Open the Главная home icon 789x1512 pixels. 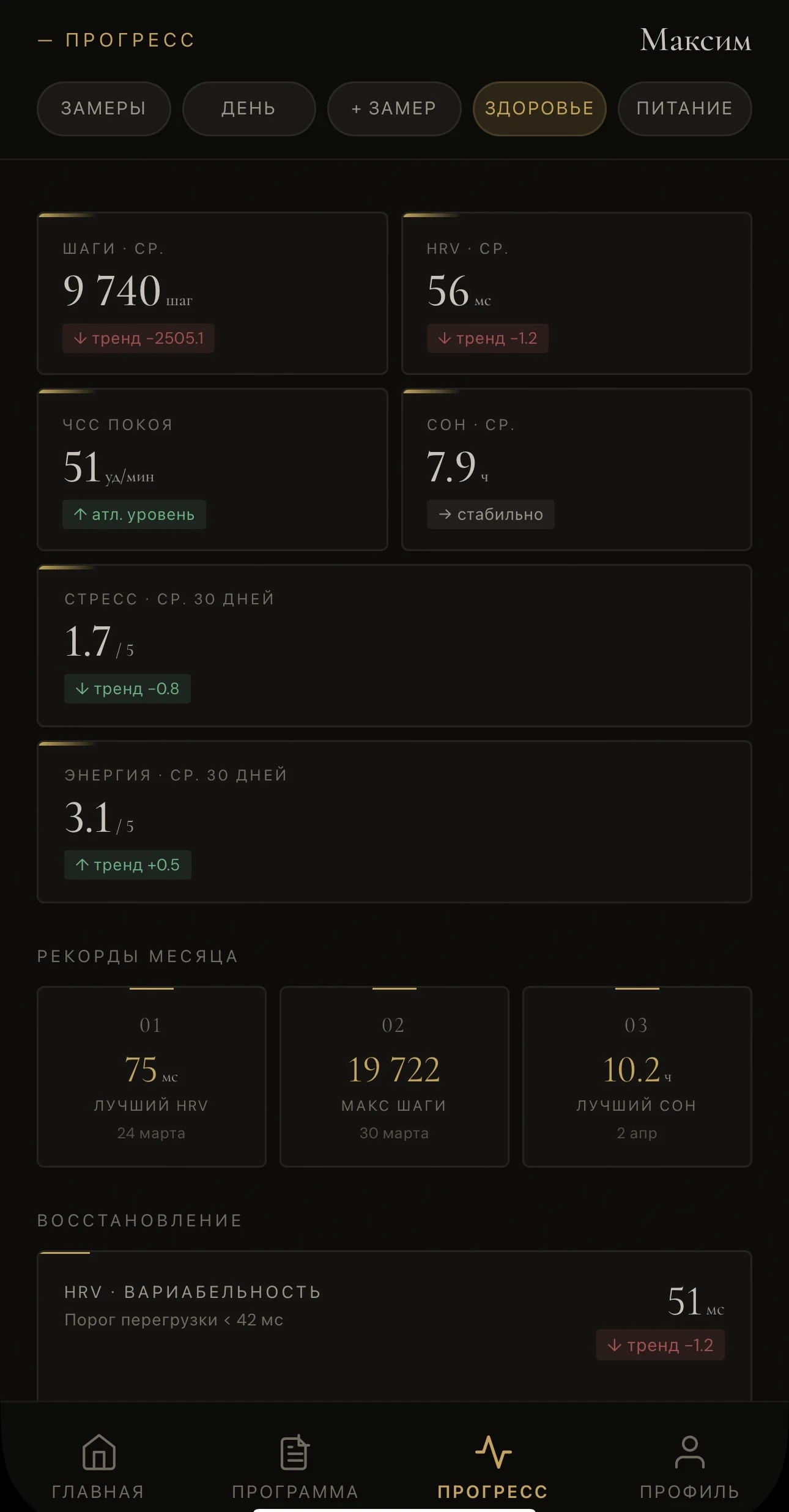tap(98, 1453)
